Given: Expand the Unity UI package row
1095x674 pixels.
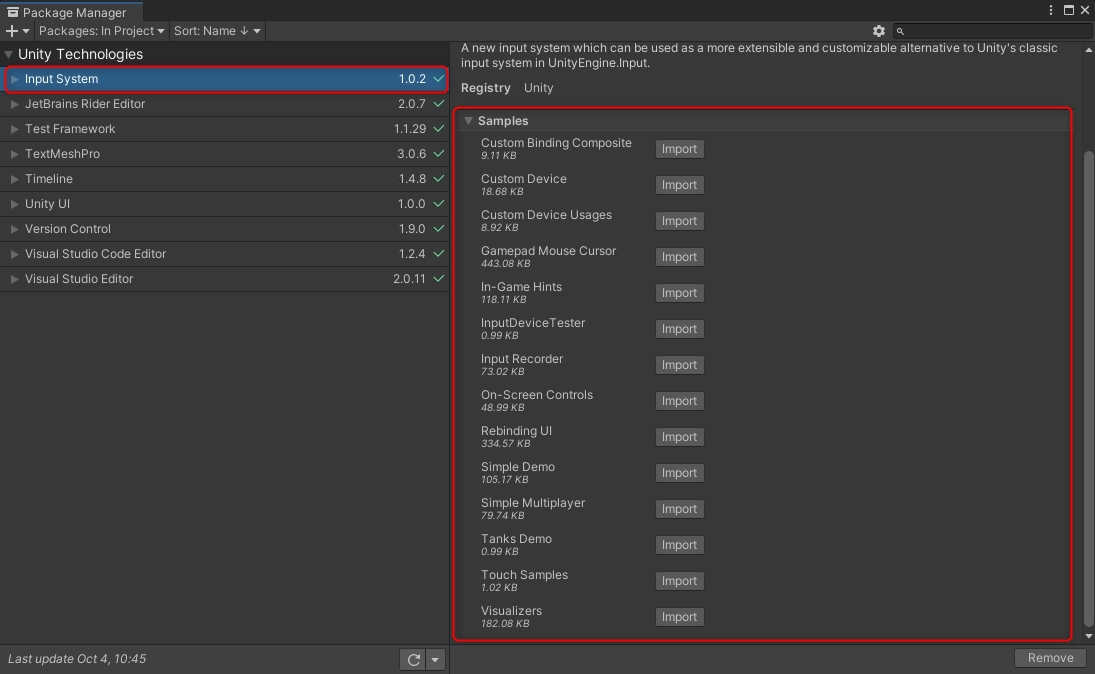Looking at the screenshot, I should (x=14, y=204).
